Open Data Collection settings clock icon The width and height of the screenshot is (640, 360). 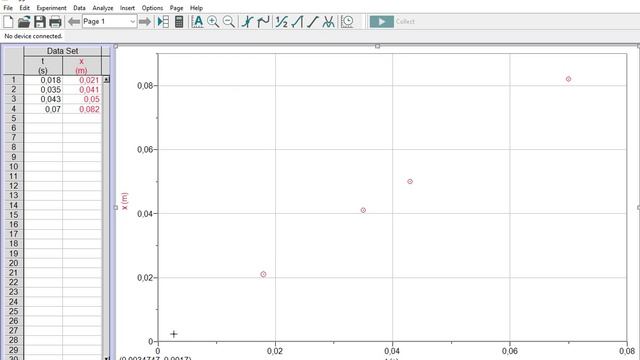pos(347,22)
